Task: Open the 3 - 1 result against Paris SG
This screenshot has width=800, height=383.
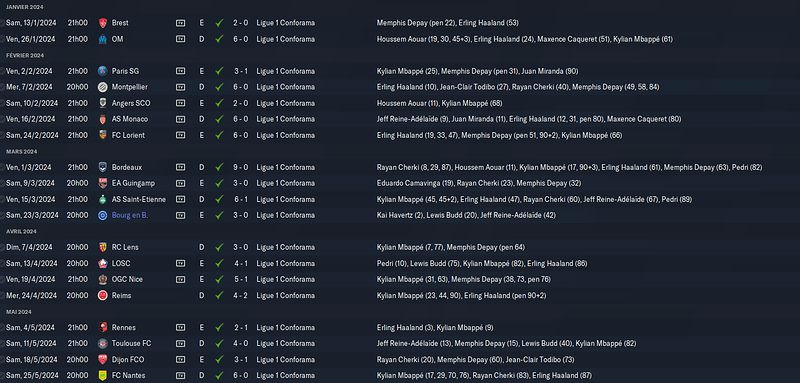Action: (241, 71)
